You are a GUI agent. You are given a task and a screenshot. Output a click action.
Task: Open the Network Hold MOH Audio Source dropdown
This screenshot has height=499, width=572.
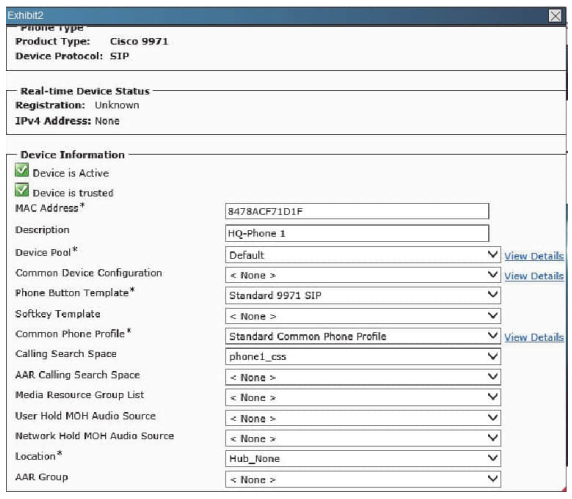(363, 438)
